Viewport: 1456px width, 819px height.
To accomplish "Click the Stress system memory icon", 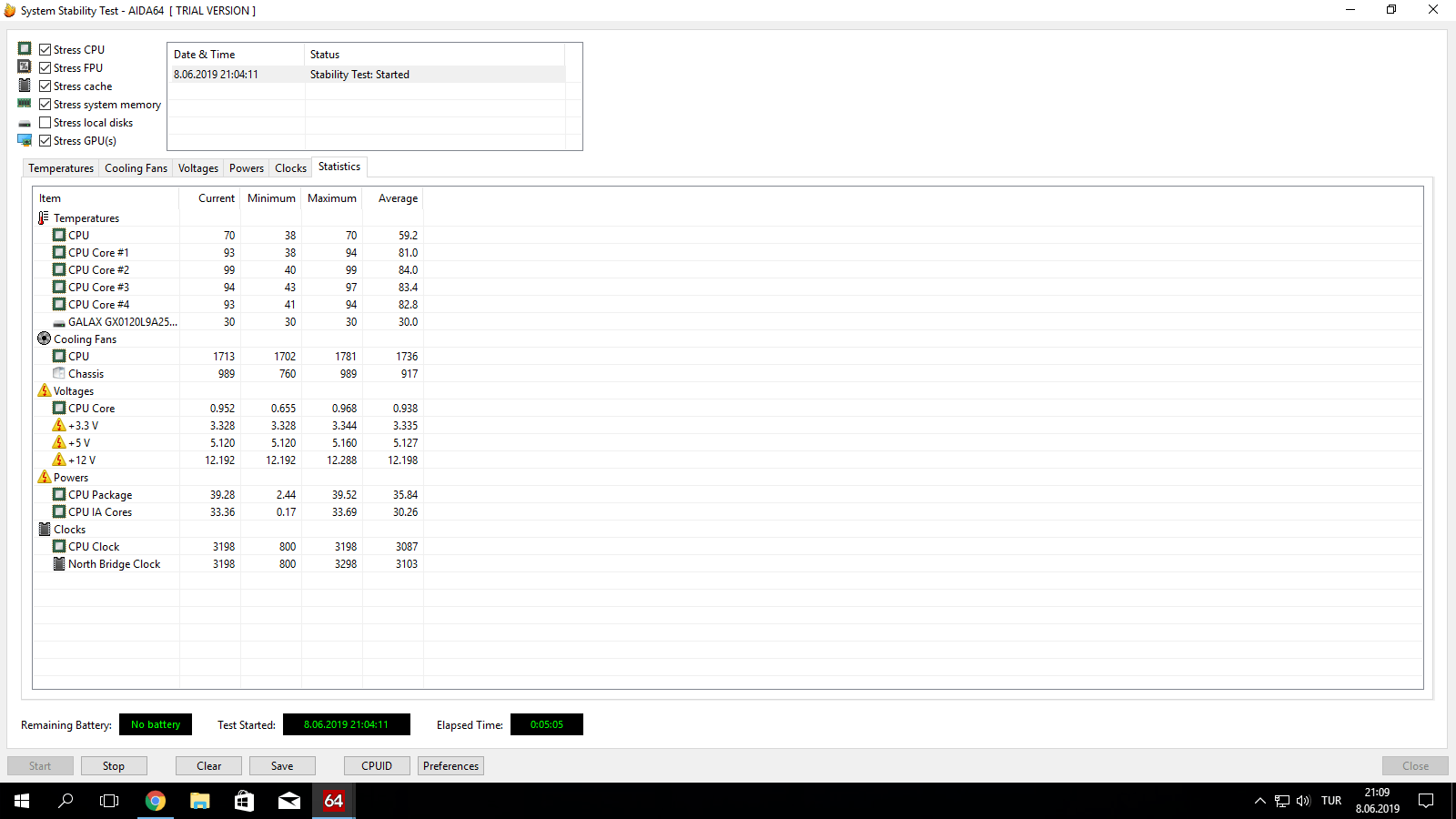I will point(25,104).
